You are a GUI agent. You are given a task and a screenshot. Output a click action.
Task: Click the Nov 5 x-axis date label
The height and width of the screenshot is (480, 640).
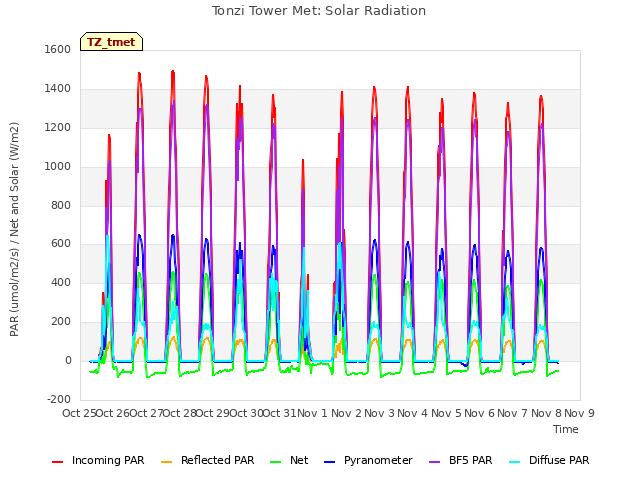[446, 413]
